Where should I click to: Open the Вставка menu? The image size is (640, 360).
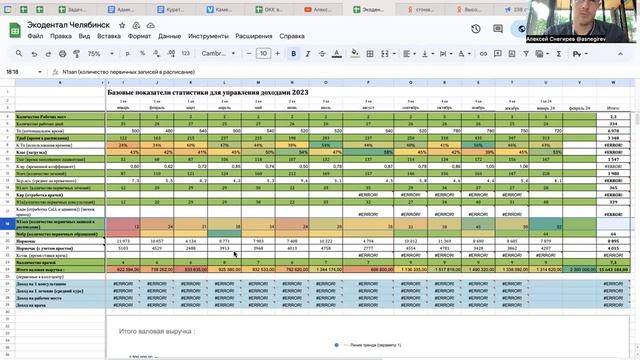pyautogui.click(x=109, y=36)
